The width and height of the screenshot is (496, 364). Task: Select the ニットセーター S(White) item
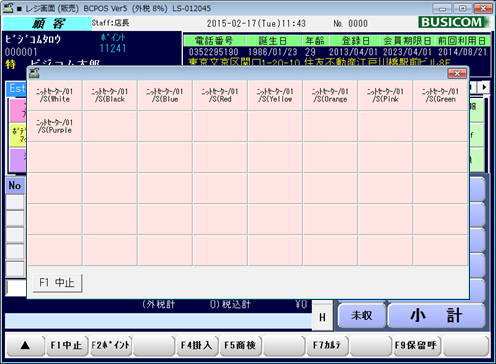55,95
